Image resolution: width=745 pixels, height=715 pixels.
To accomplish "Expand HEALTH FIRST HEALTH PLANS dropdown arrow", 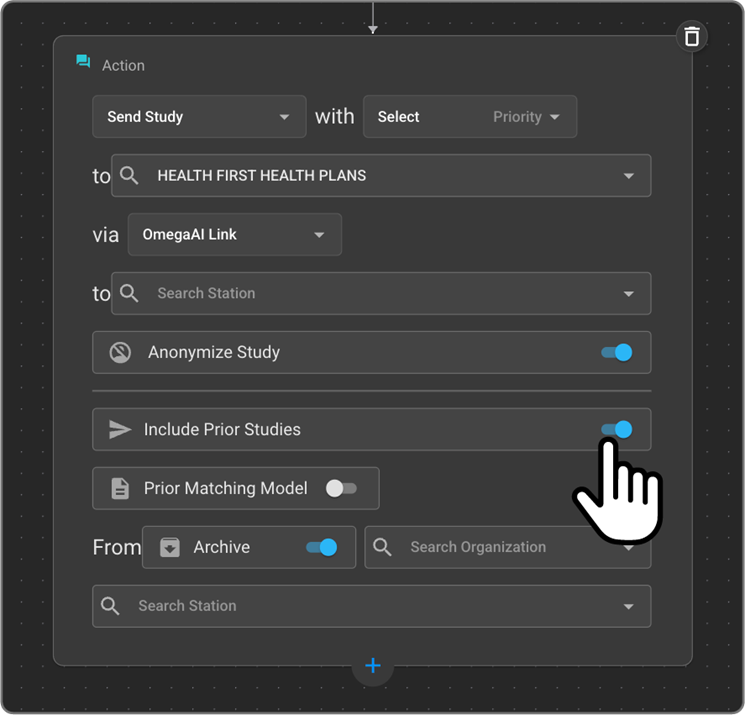I will [x=629, y=176].
